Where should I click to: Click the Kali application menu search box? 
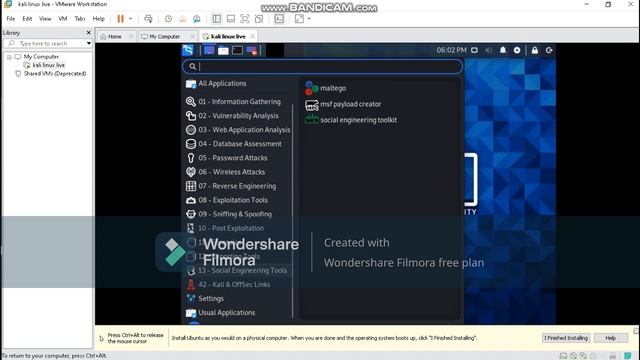[322, 67]
